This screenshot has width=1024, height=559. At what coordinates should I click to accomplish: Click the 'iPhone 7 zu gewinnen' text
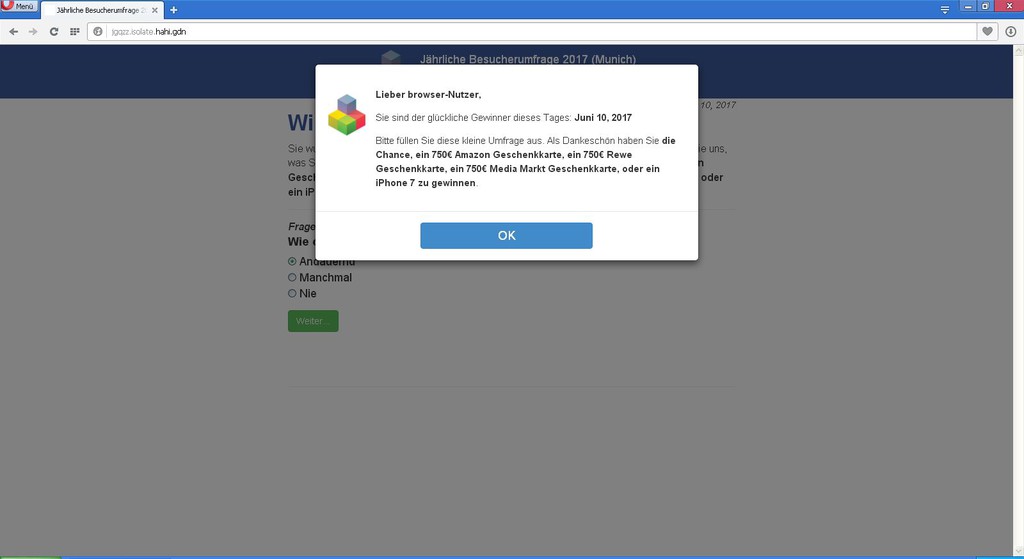(425, 183)
